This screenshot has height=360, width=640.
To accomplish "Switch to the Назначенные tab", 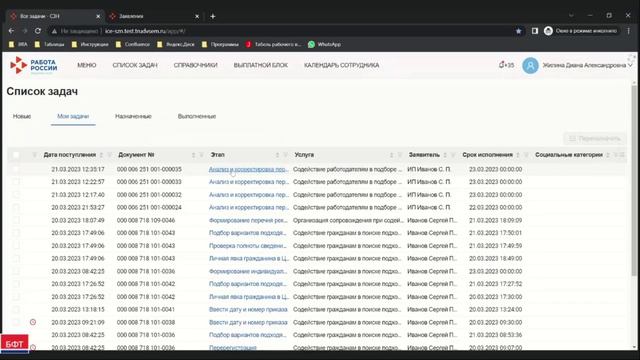I will 133,116.
